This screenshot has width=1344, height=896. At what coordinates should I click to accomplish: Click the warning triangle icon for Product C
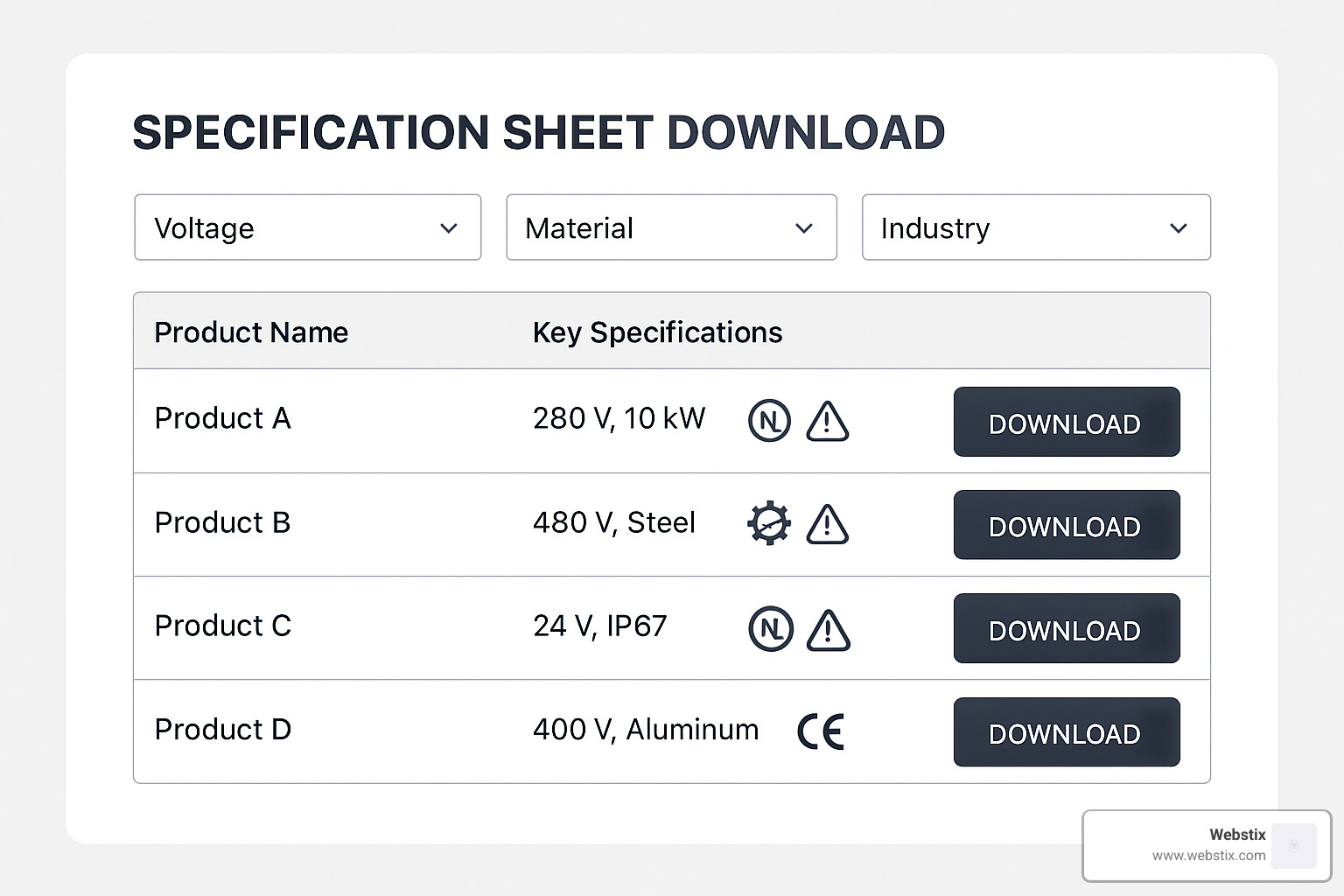(x=828, y=628)
